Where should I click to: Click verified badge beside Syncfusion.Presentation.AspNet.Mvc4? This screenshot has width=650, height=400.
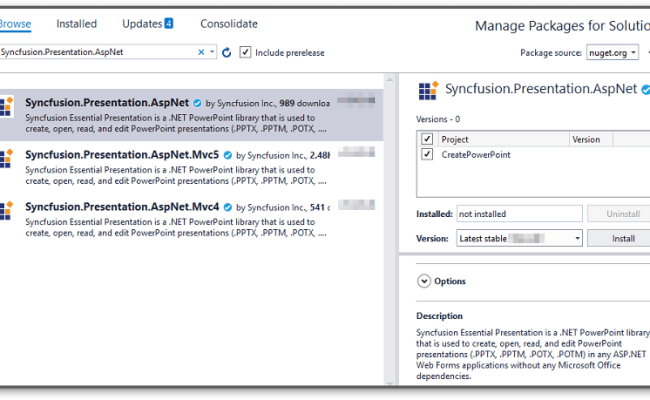point(228,207)
